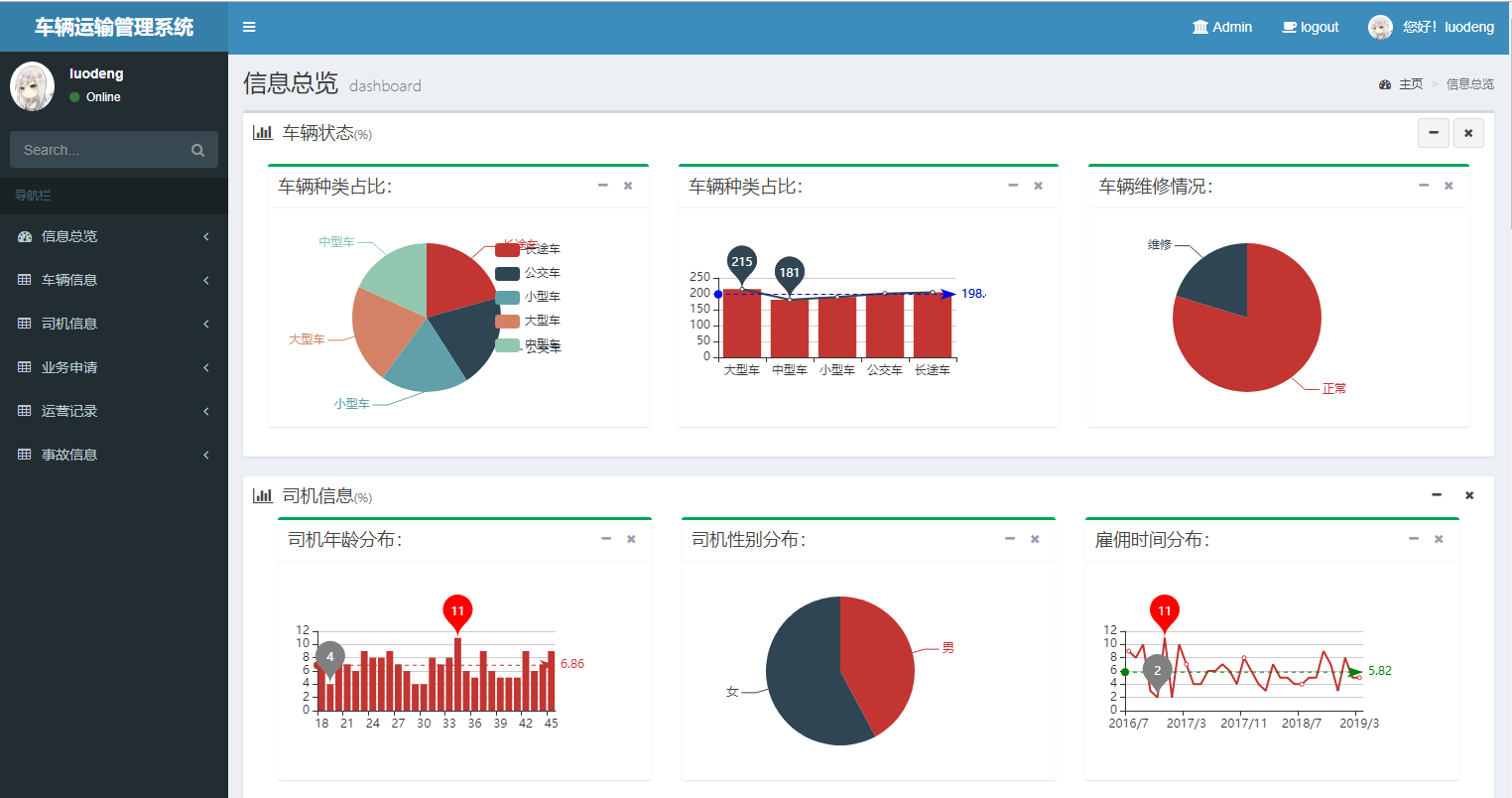The image size is (1512, 798).
Task: Expand the 车辆信息 chevron arrow
Action: (206, 280)
